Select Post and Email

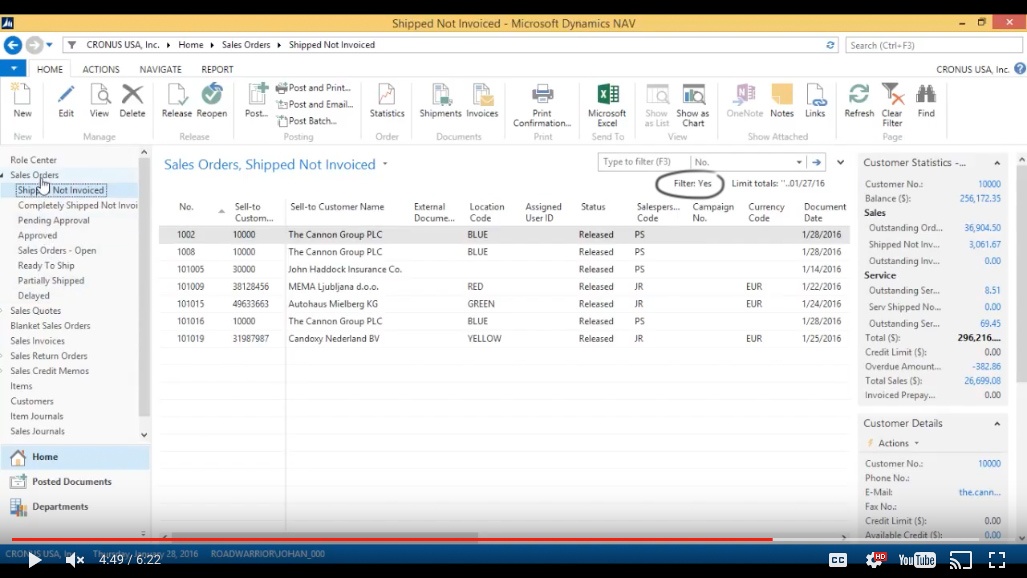[315, 104]
